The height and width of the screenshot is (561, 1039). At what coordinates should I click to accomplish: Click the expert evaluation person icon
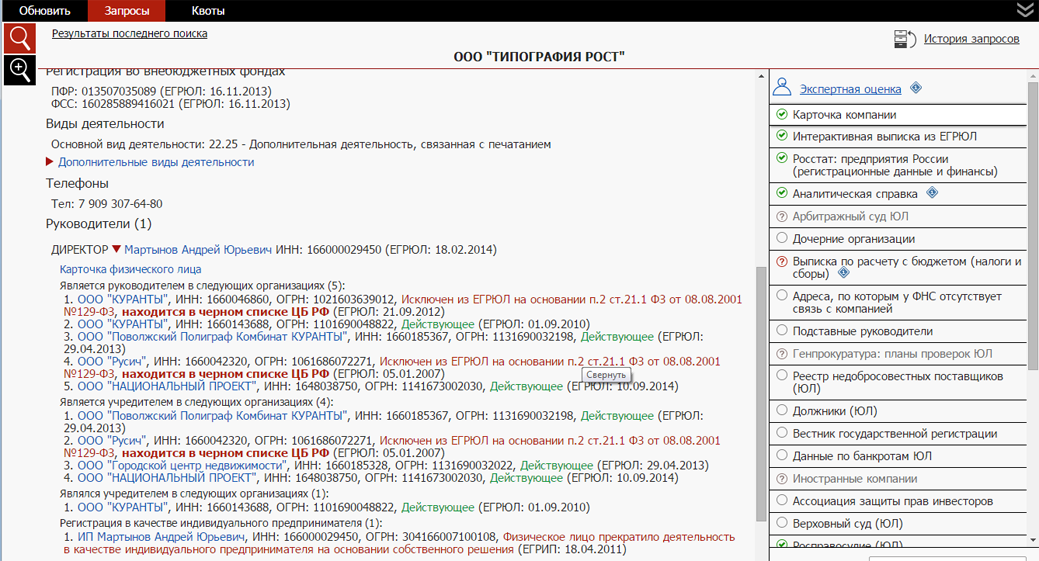[782, 87]
